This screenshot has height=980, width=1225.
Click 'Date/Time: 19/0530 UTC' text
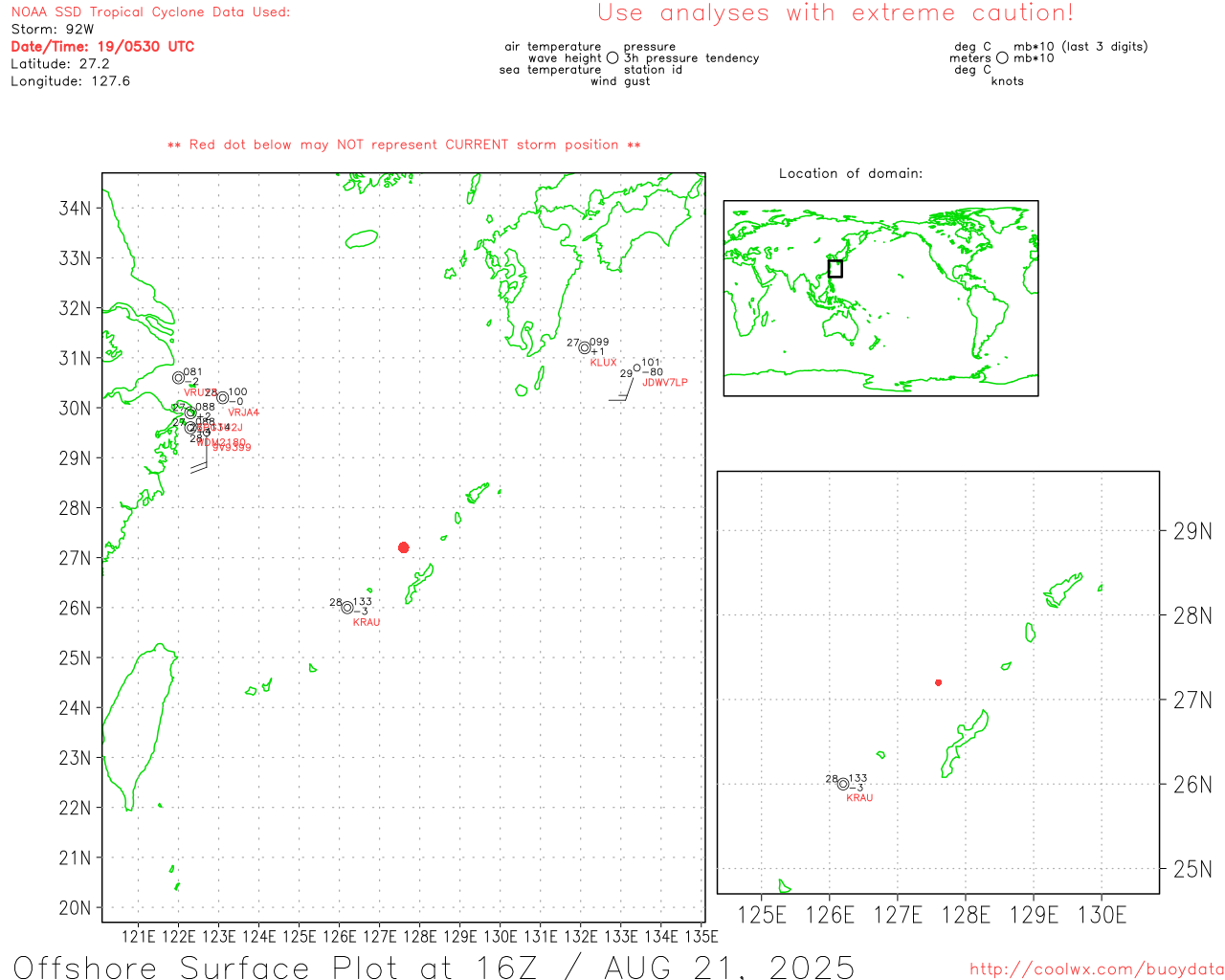(x=102, y=47)
